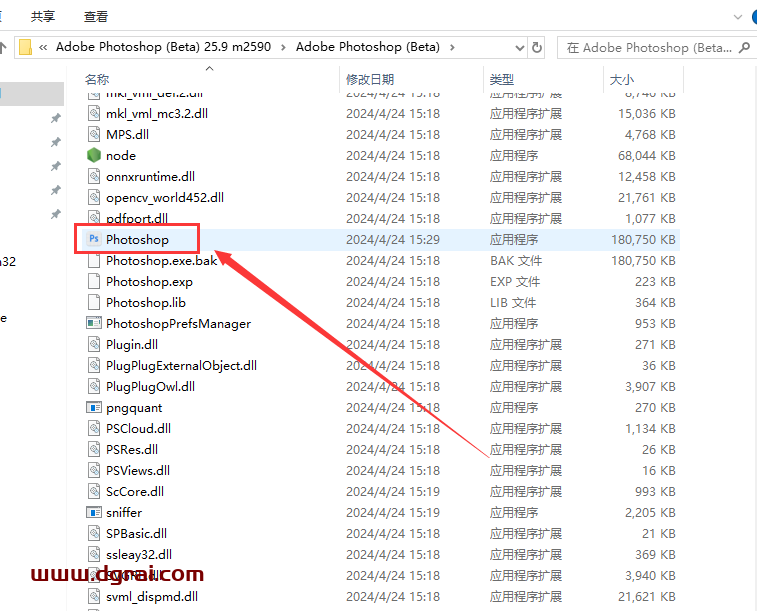Click the file name opencv_world452.dll
The height and width of the screenshot is (611, 757).
165,197
